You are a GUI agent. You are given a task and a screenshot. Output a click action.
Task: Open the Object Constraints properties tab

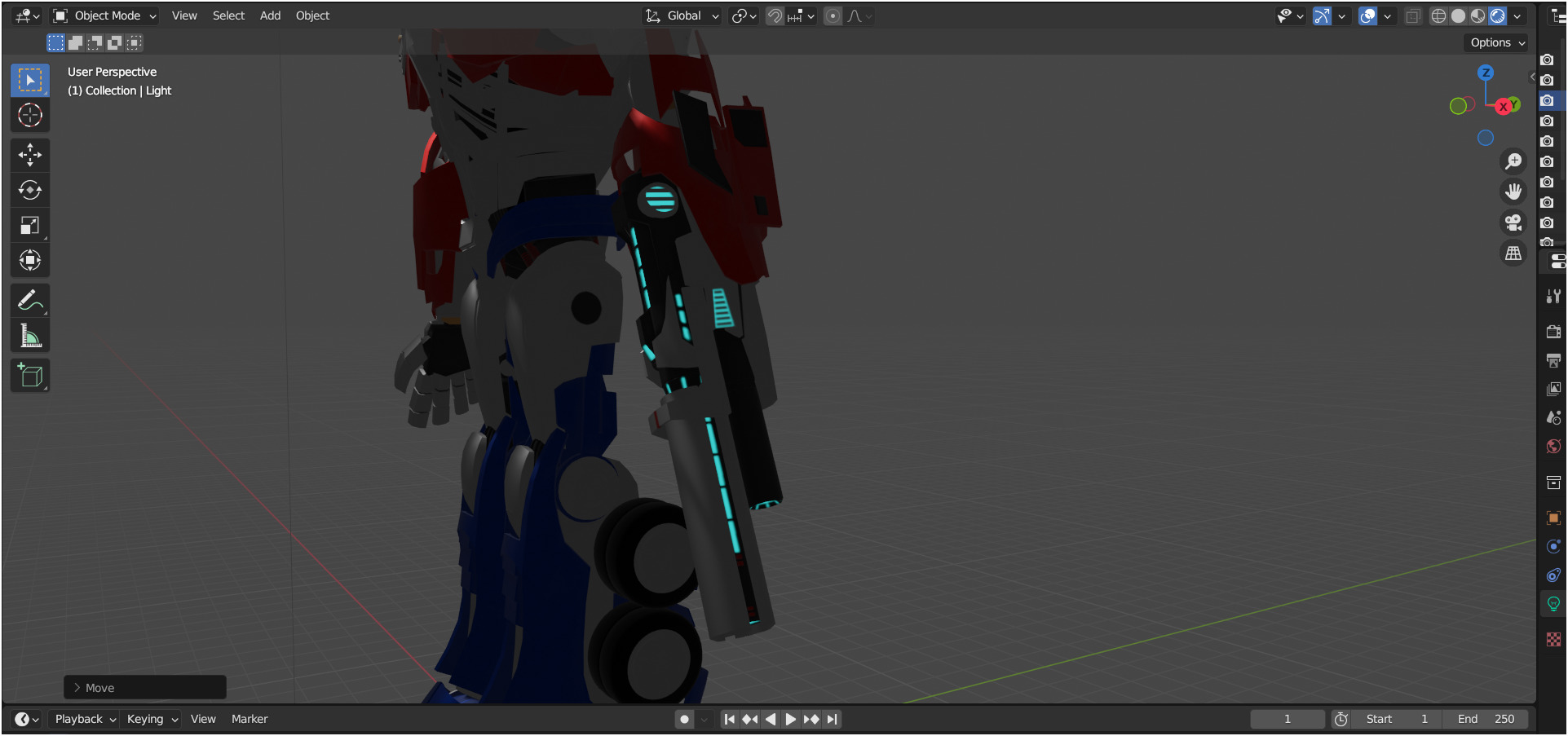click(x=1553, y=575)
